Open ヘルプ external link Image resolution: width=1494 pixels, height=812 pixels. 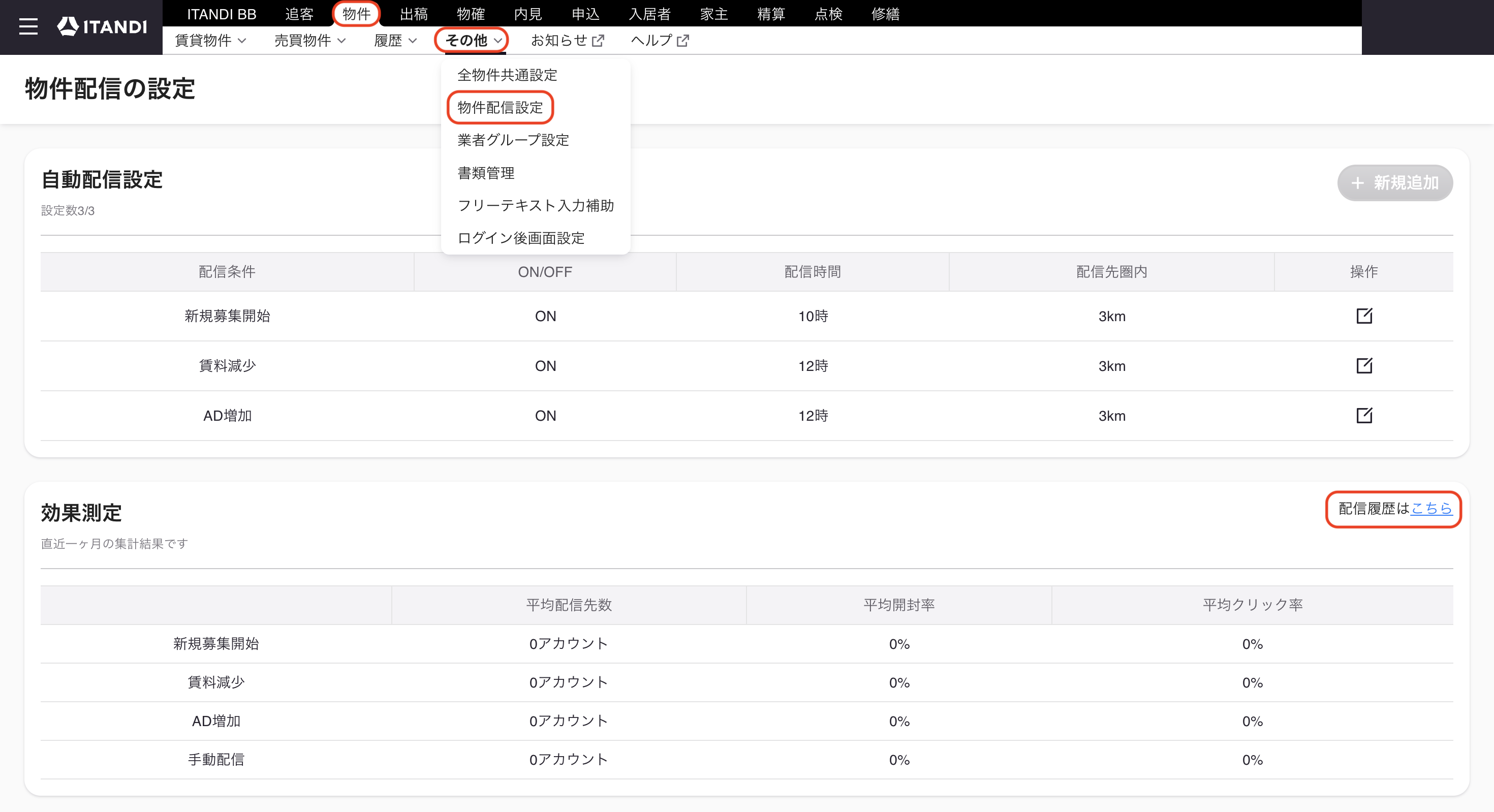[660, 41]
